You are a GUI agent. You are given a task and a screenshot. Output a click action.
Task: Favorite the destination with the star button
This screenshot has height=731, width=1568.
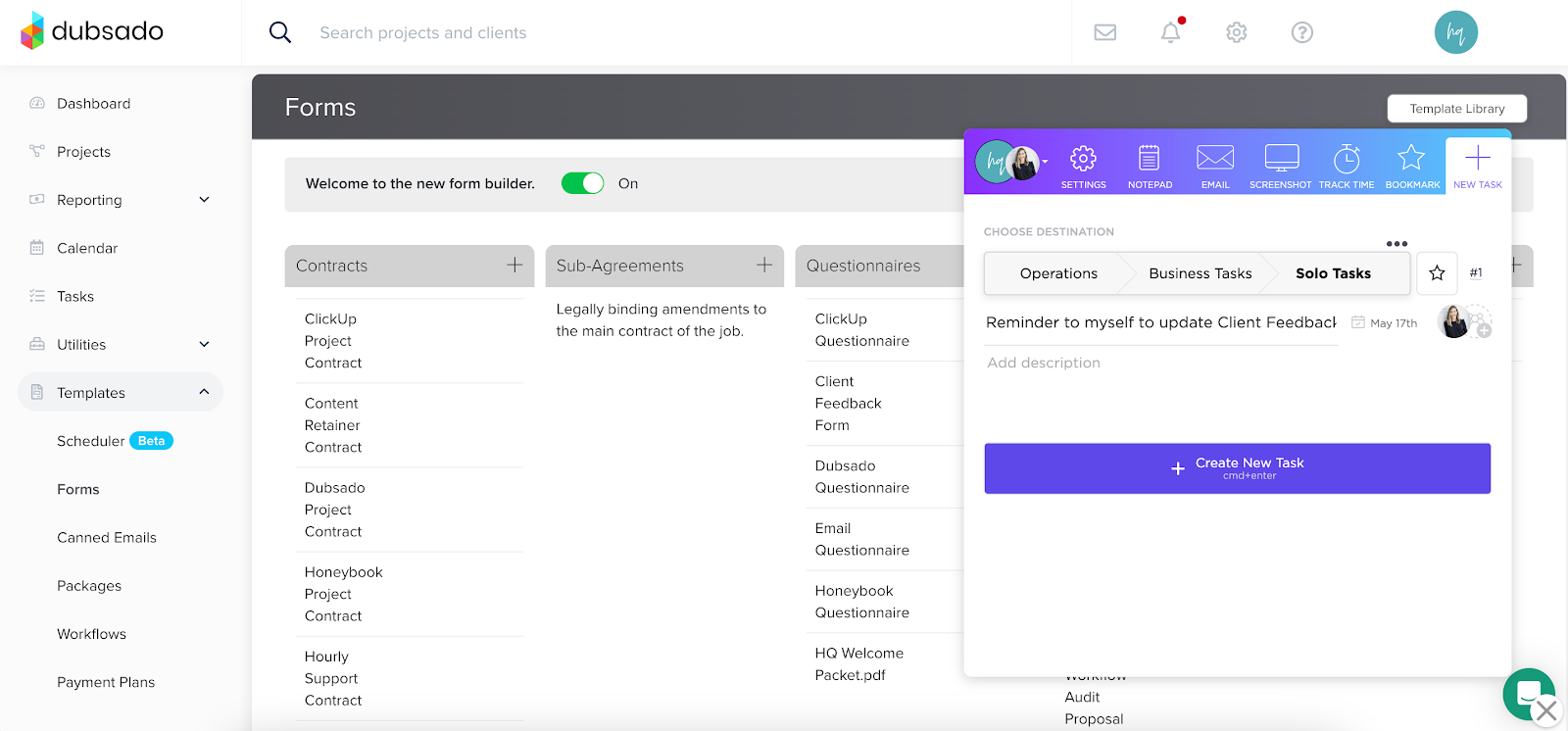coord(1437,273)
